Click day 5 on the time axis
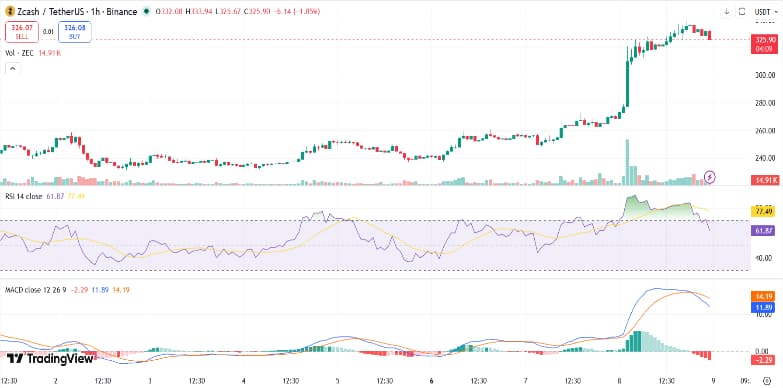Viewport: 783px width, 388px height. 338,381
